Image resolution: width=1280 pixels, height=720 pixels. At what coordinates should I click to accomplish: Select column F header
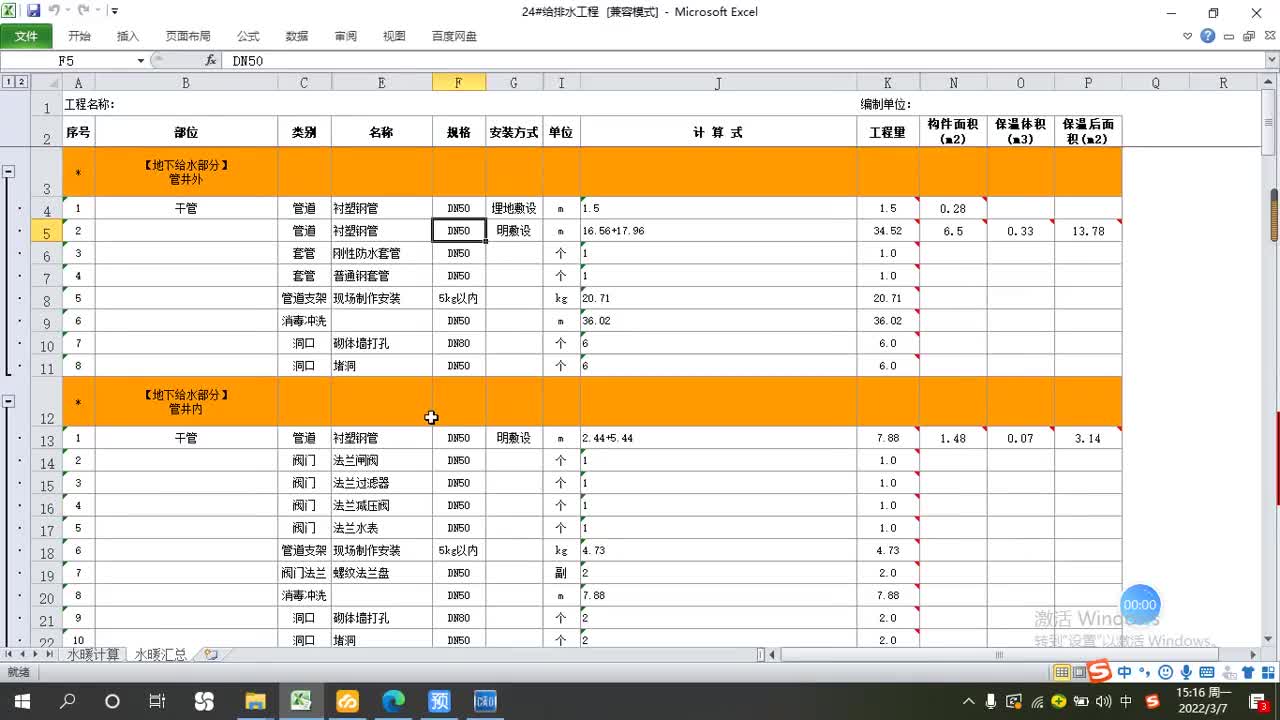[458, 83]
